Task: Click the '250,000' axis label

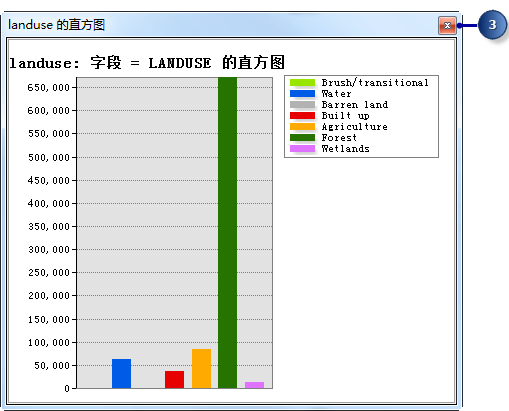Action: pos(49,273)
